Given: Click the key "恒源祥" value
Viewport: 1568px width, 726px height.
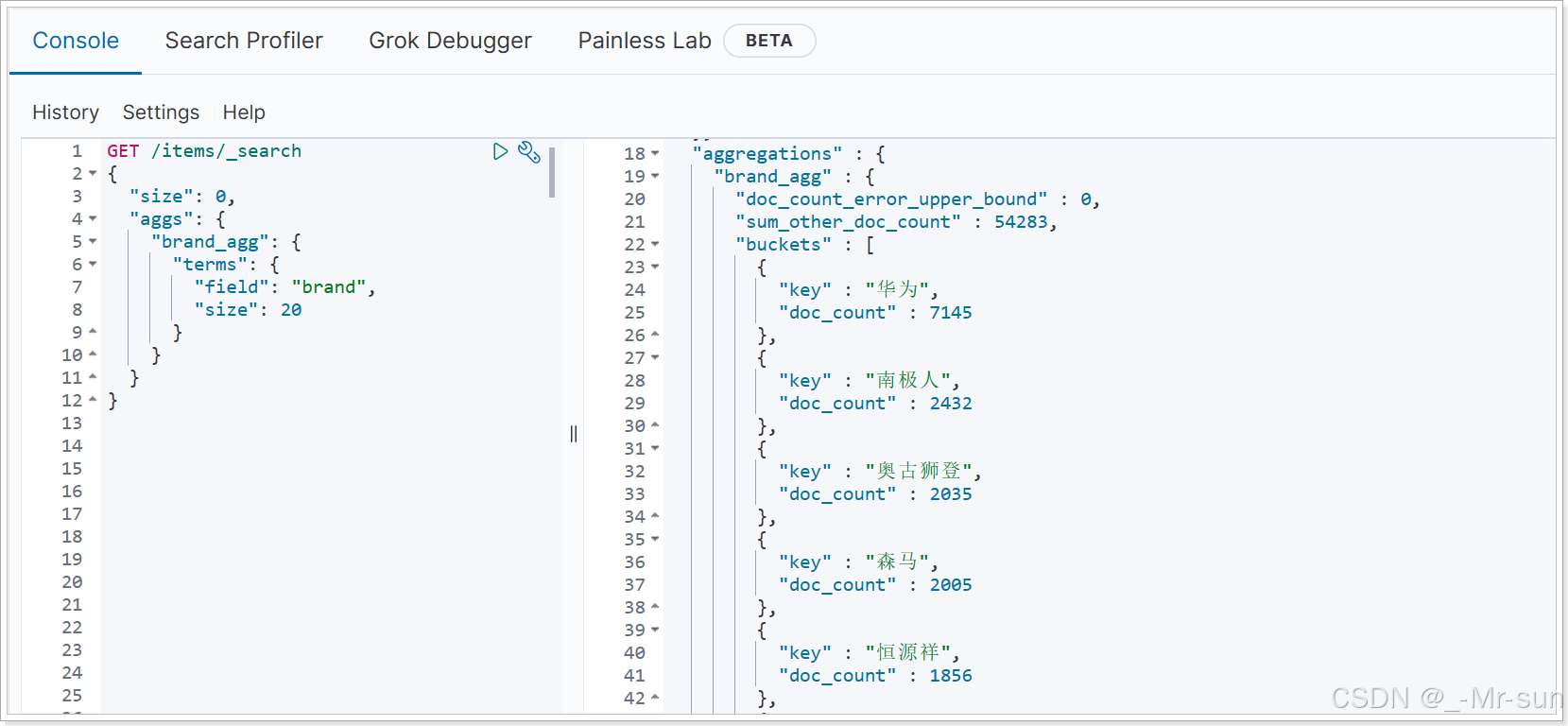Looking at the screenshot, I should 908,652.
